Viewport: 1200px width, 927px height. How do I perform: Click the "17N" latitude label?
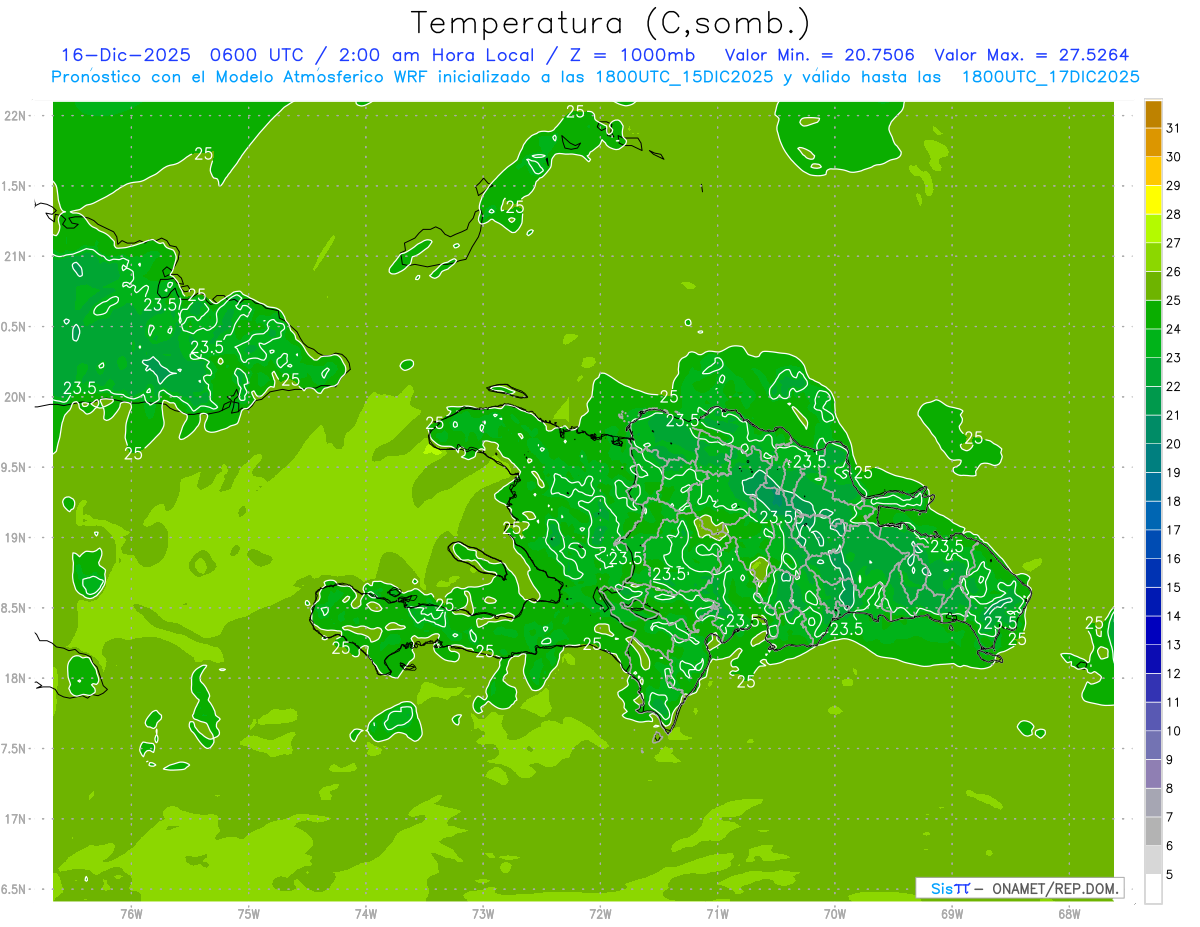pyautogui.click(x=15, y=819)
